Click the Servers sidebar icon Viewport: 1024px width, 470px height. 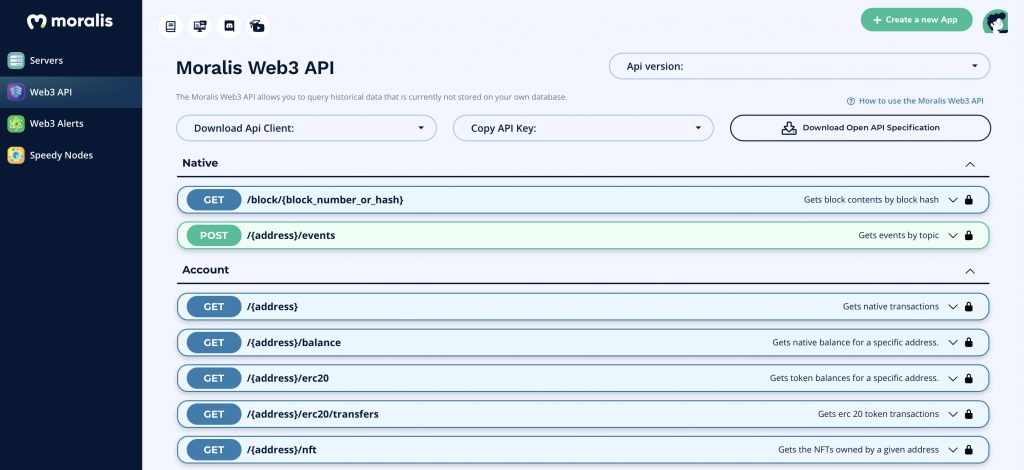(16, 61)
